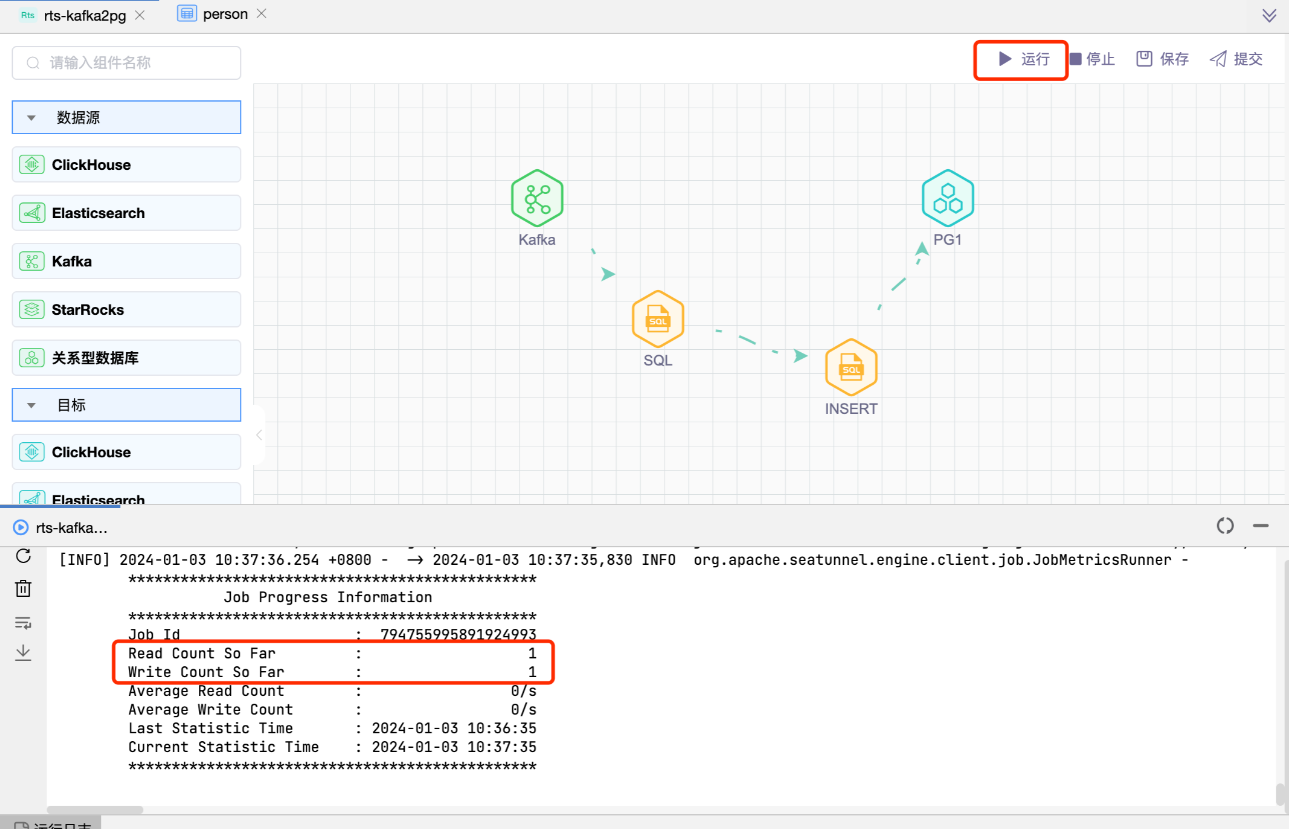Collapse the 目标 section

32,406
